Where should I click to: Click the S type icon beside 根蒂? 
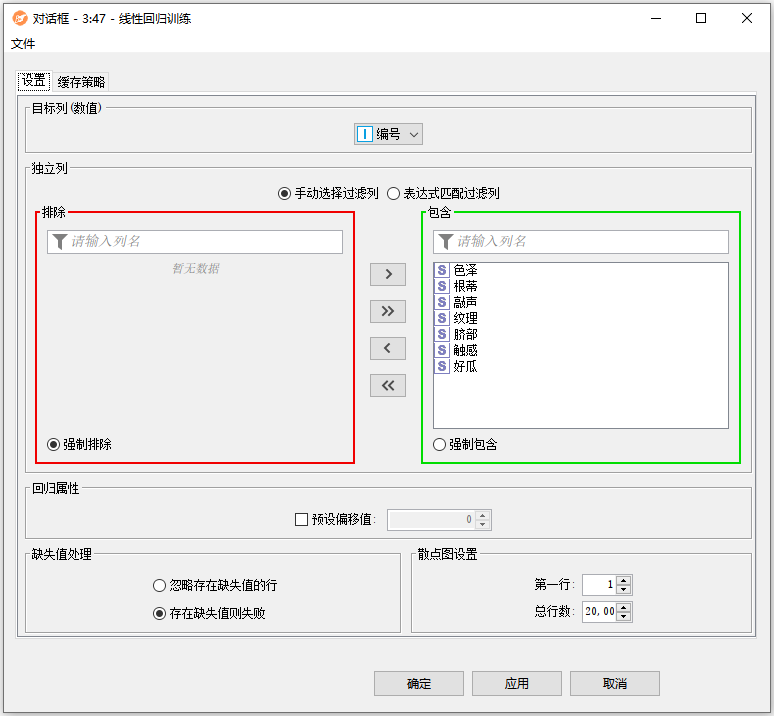[x=442, y=286]
